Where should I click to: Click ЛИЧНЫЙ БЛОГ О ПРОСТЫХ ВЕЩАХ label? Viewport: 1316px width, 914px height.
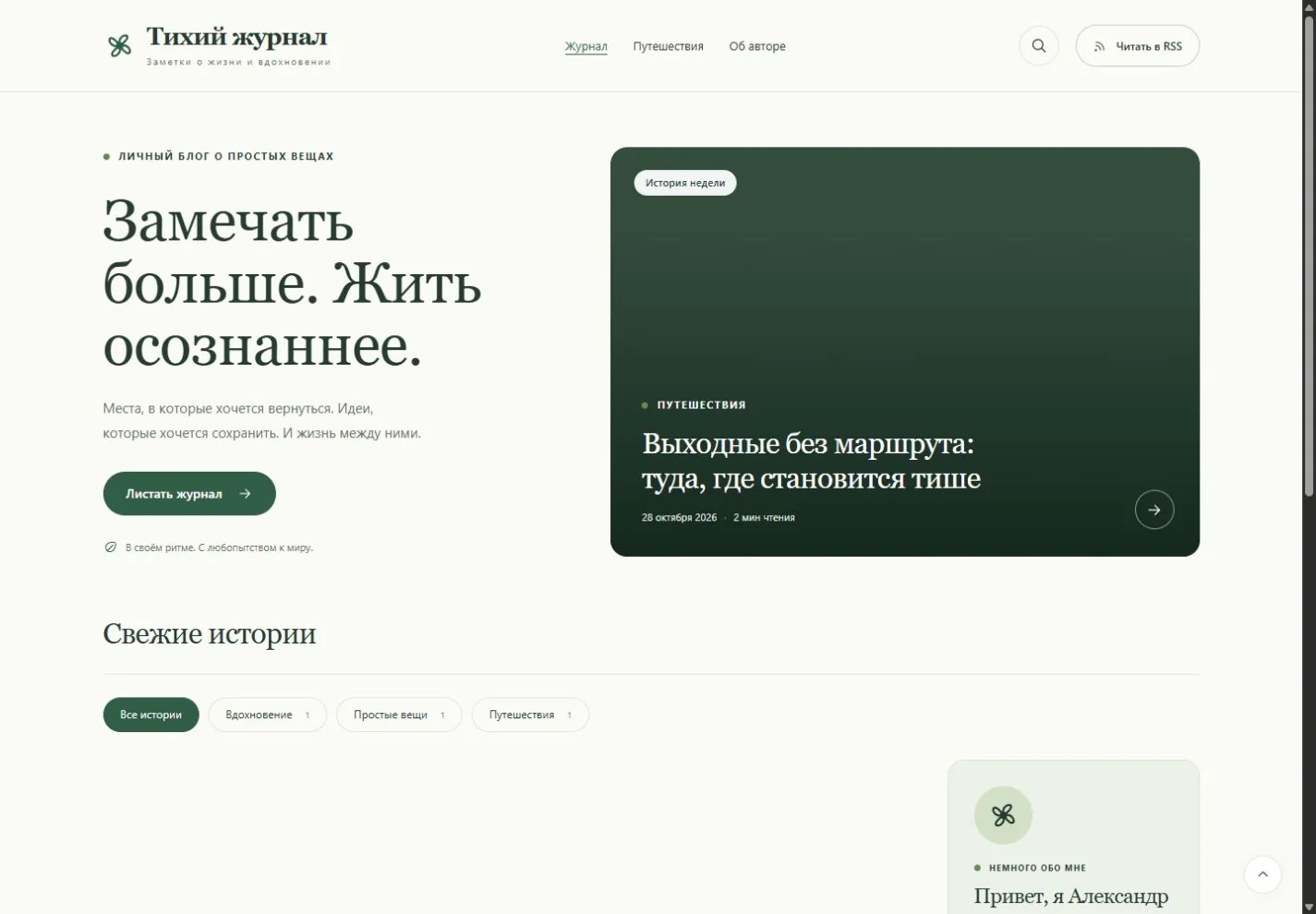[226, 157]
